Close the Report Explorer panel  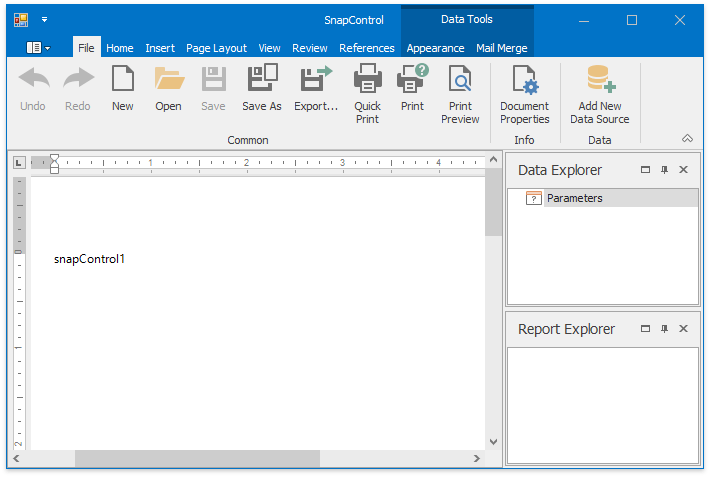coord(683,329)
